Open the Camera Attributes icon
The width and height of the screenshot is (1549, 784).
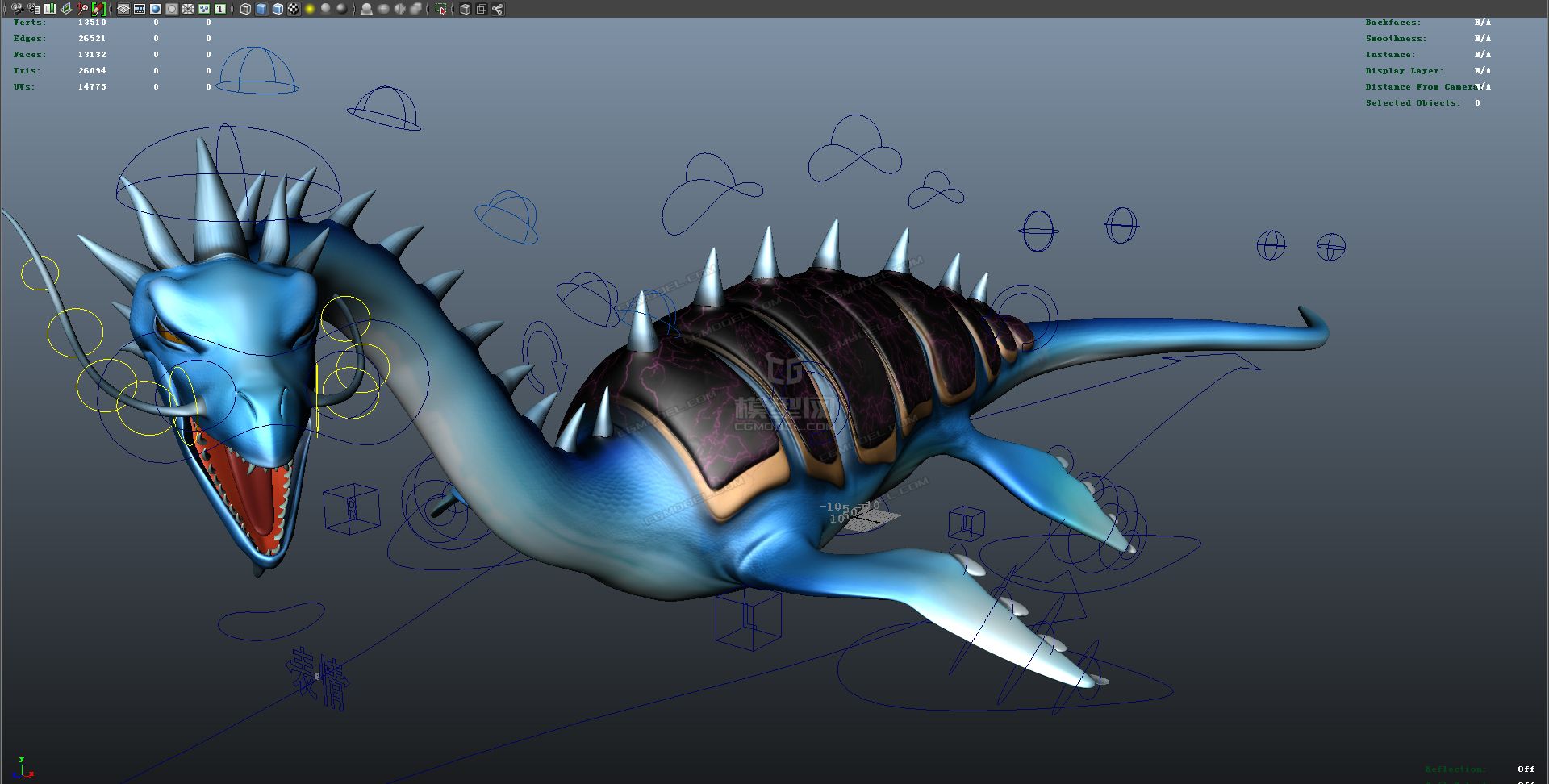[x=34, y=9]
